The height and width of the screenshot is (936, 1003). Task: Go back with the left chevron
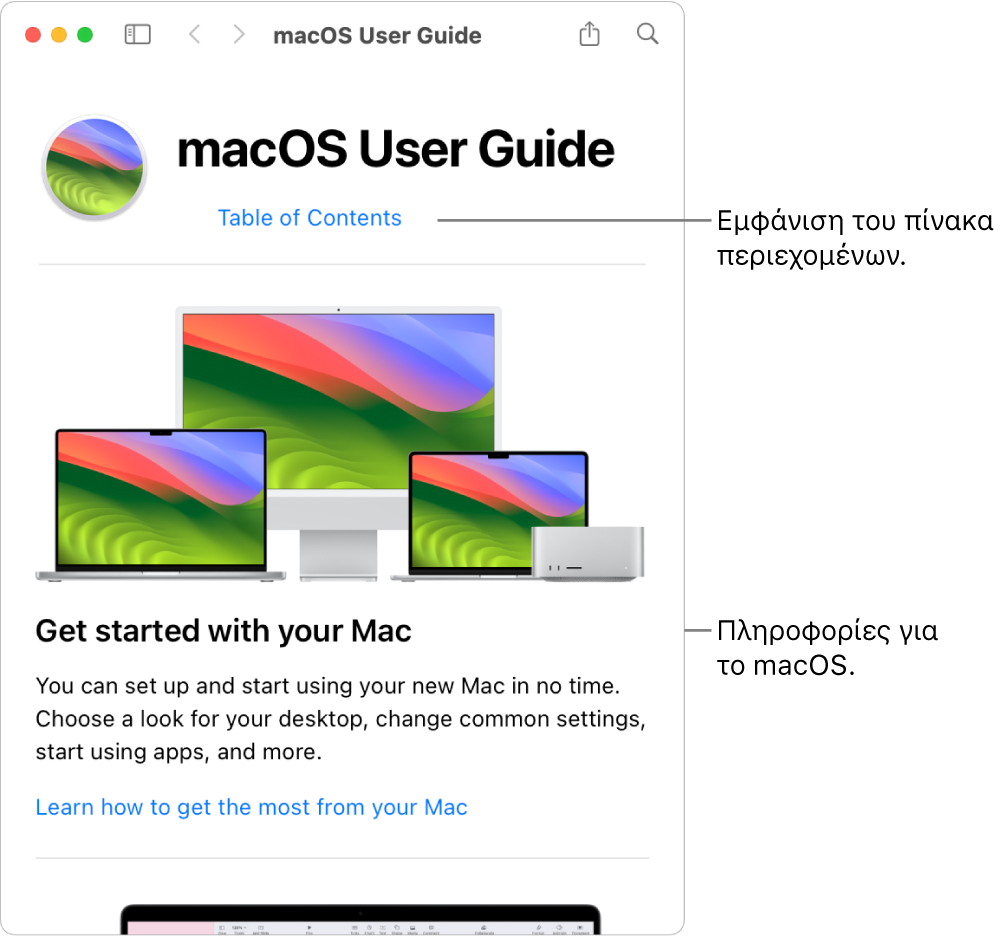pos(195,35)
